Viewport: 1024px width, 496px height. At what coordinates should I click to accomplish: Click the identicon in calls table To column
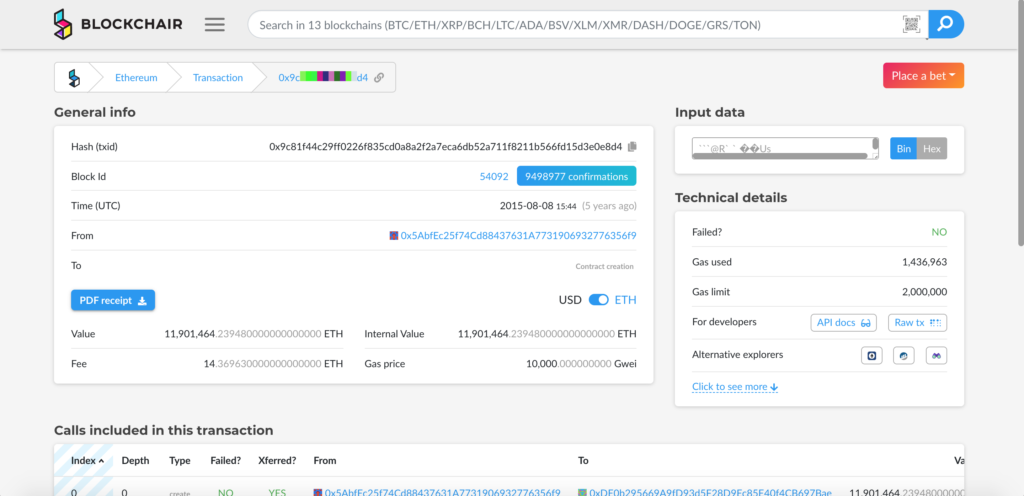pyautogui.click(x=582, y=492)
